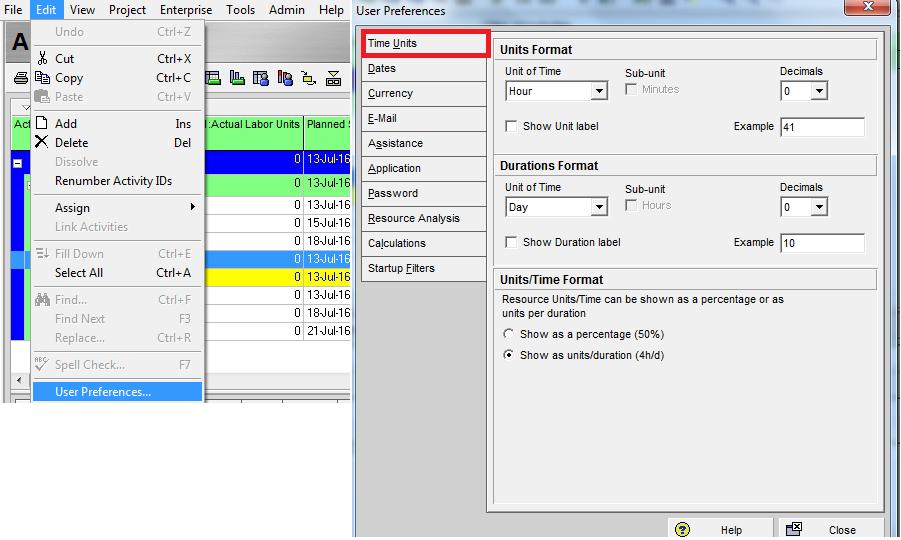Show the Resource Usage Profile toolbar icon
This screenshot has height=540, width=901.
[x=285, y=78]
